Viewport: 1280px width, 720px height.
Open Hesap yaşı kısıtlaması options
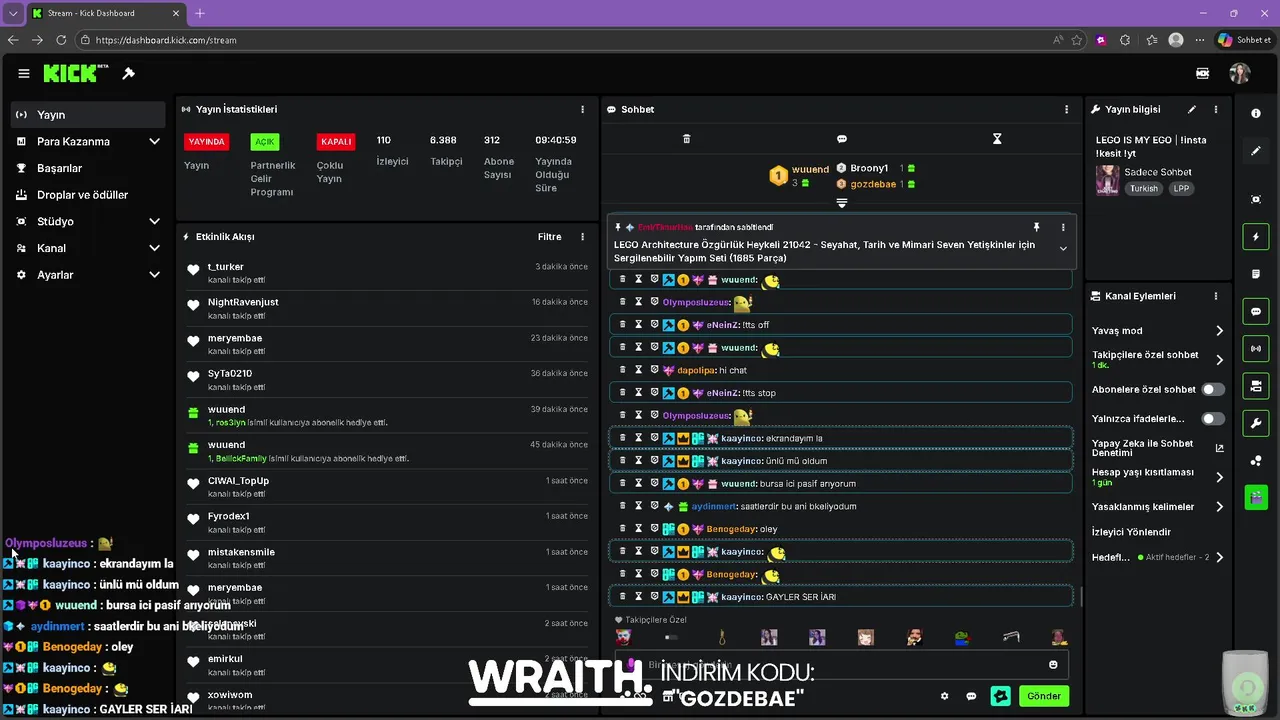point(1219,477)
